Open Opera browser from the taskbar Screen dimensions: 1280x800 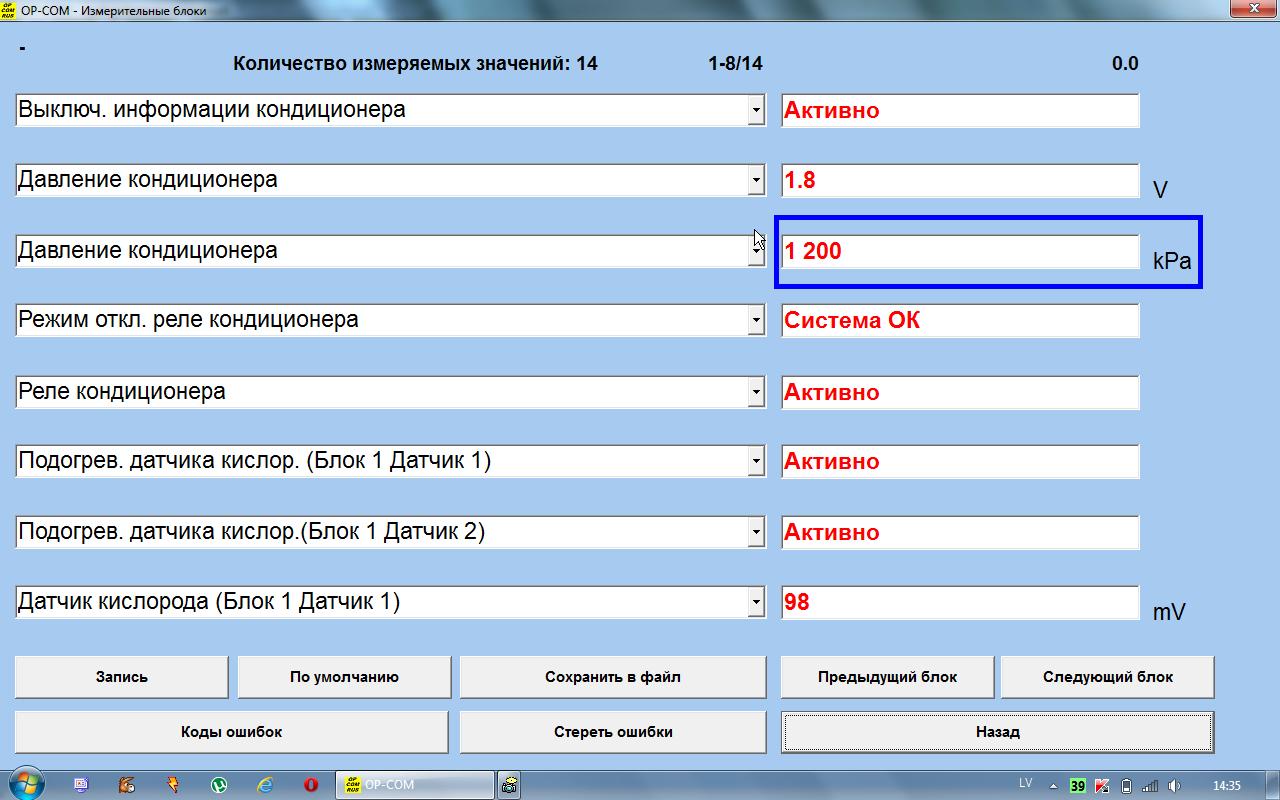coord(311,785)
